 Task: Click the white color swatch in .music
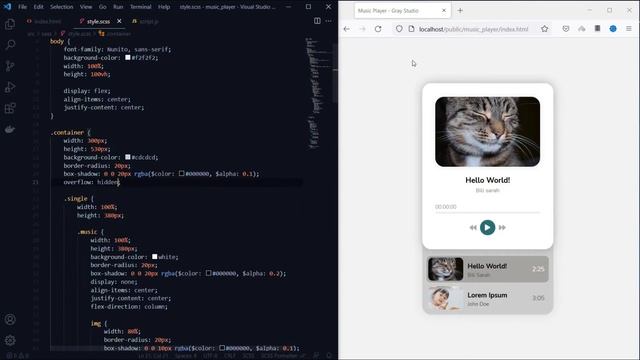coord(155,257)
